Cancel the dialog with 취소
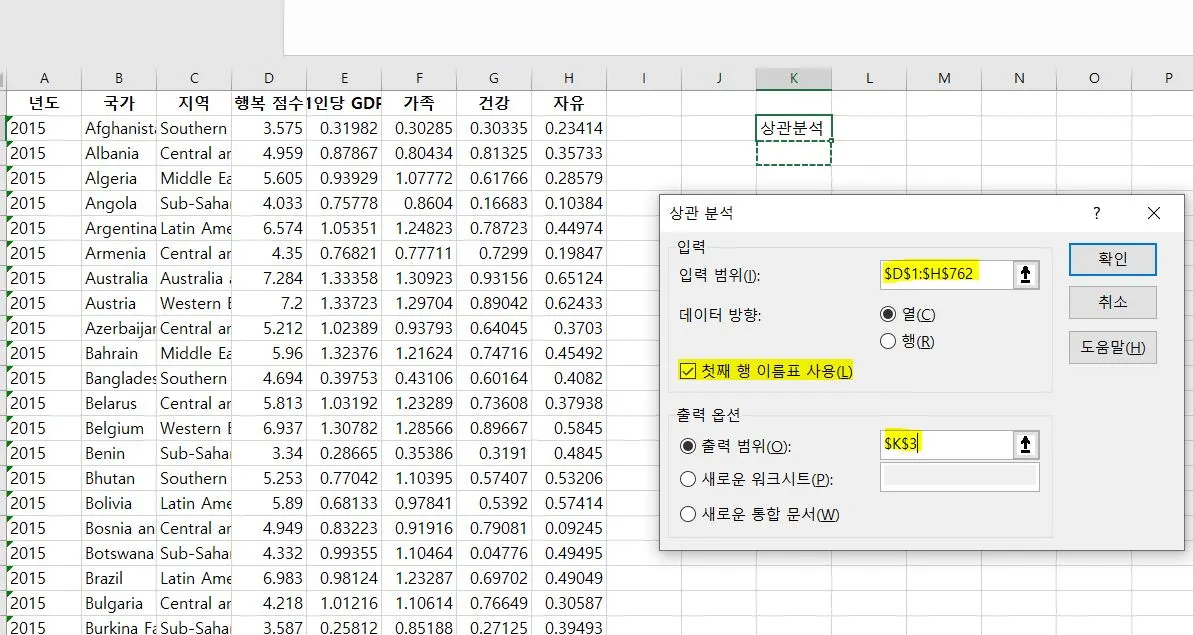The image size is (1193, 635). [1112, 303]
